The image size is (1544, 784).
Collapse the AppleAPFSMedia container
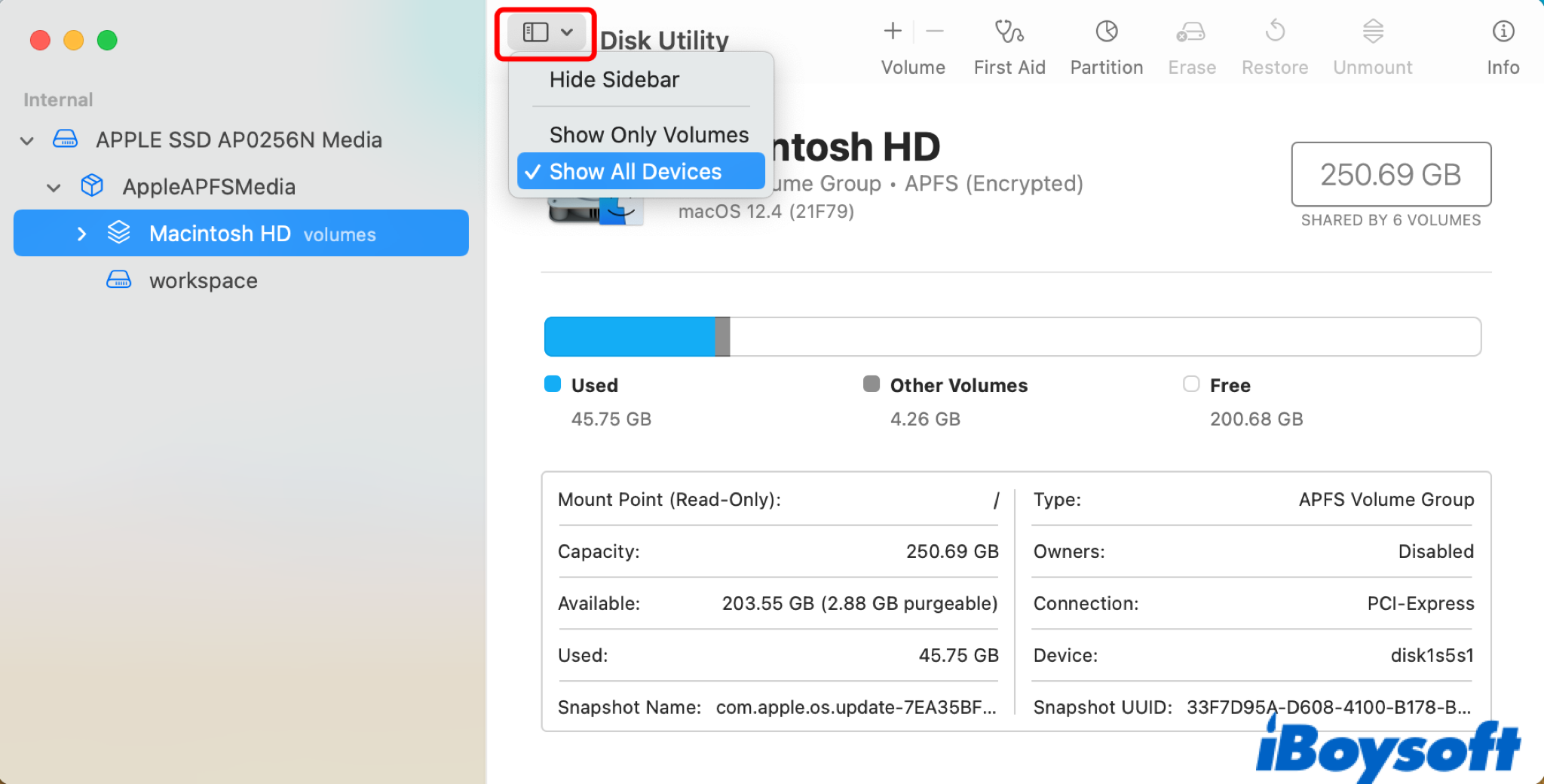point(53,188)
